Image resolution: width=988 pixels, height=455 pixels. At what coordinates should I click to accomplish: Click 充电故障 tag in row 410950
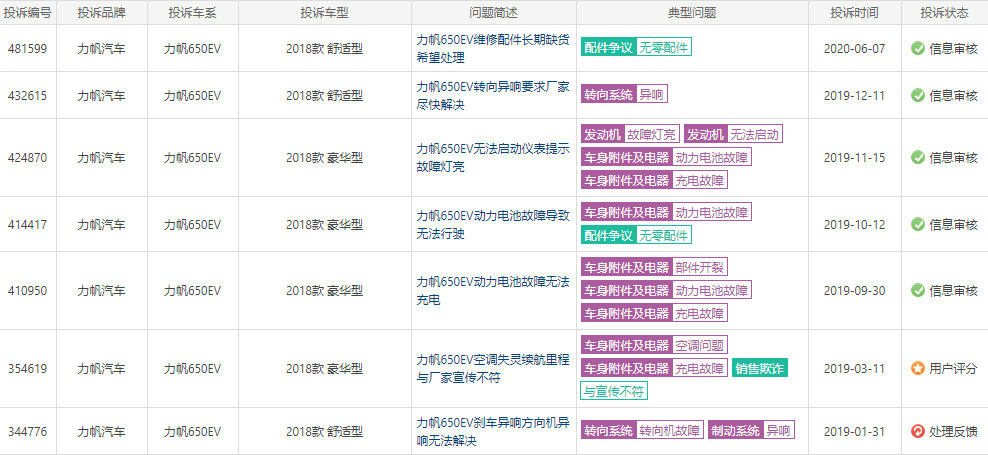[700, 313]
